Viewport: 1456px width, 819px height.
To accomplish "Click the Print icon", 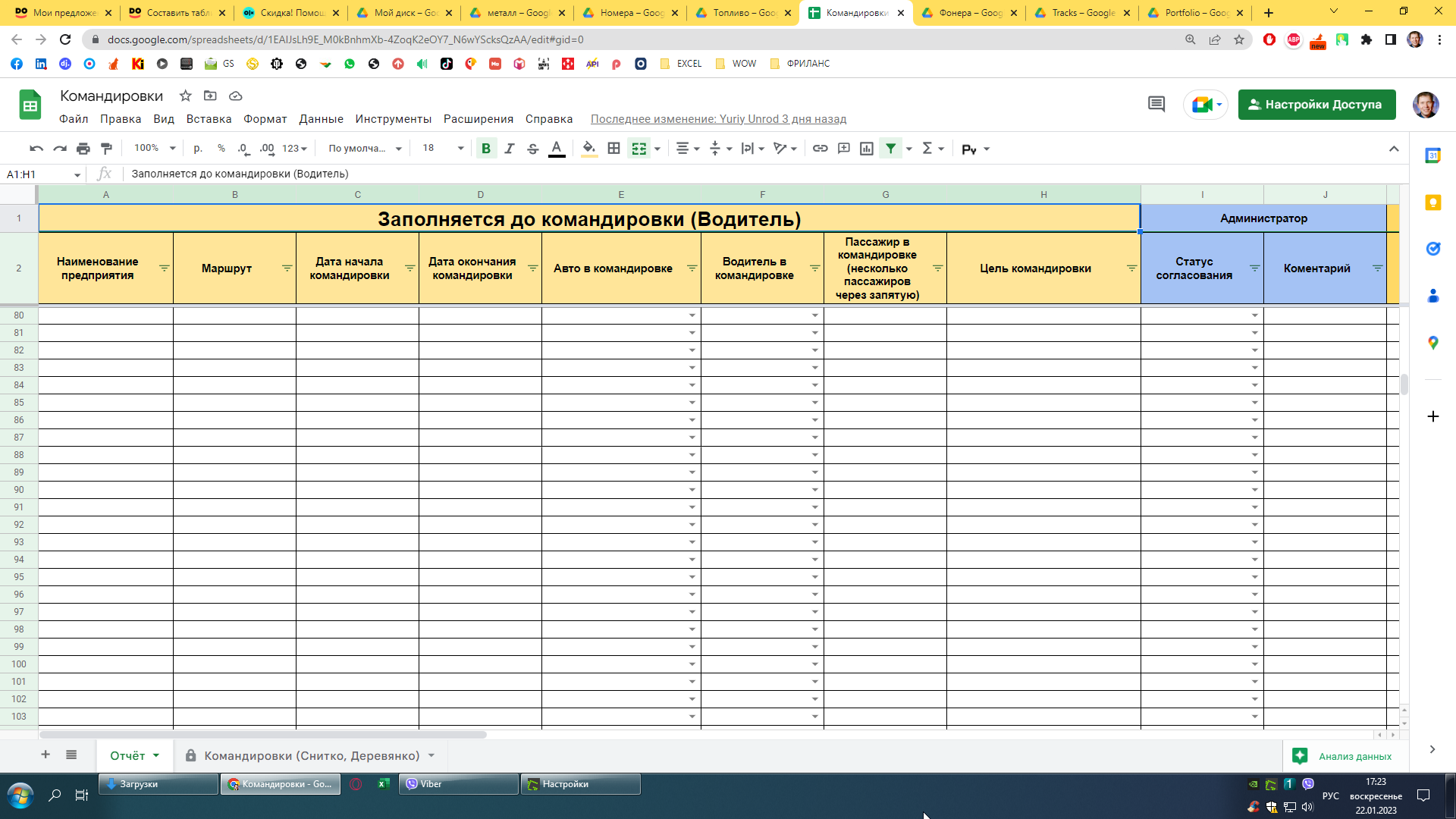I will 83,149.
